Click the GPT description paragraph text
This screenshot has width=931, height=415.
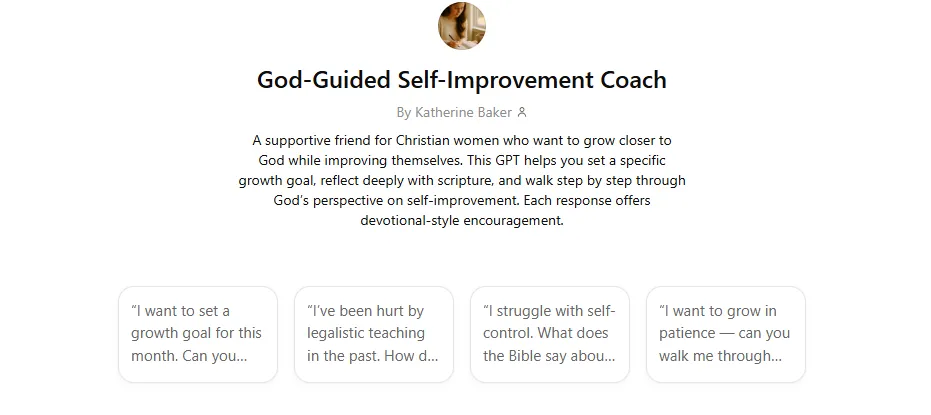(x=462, y=180)
